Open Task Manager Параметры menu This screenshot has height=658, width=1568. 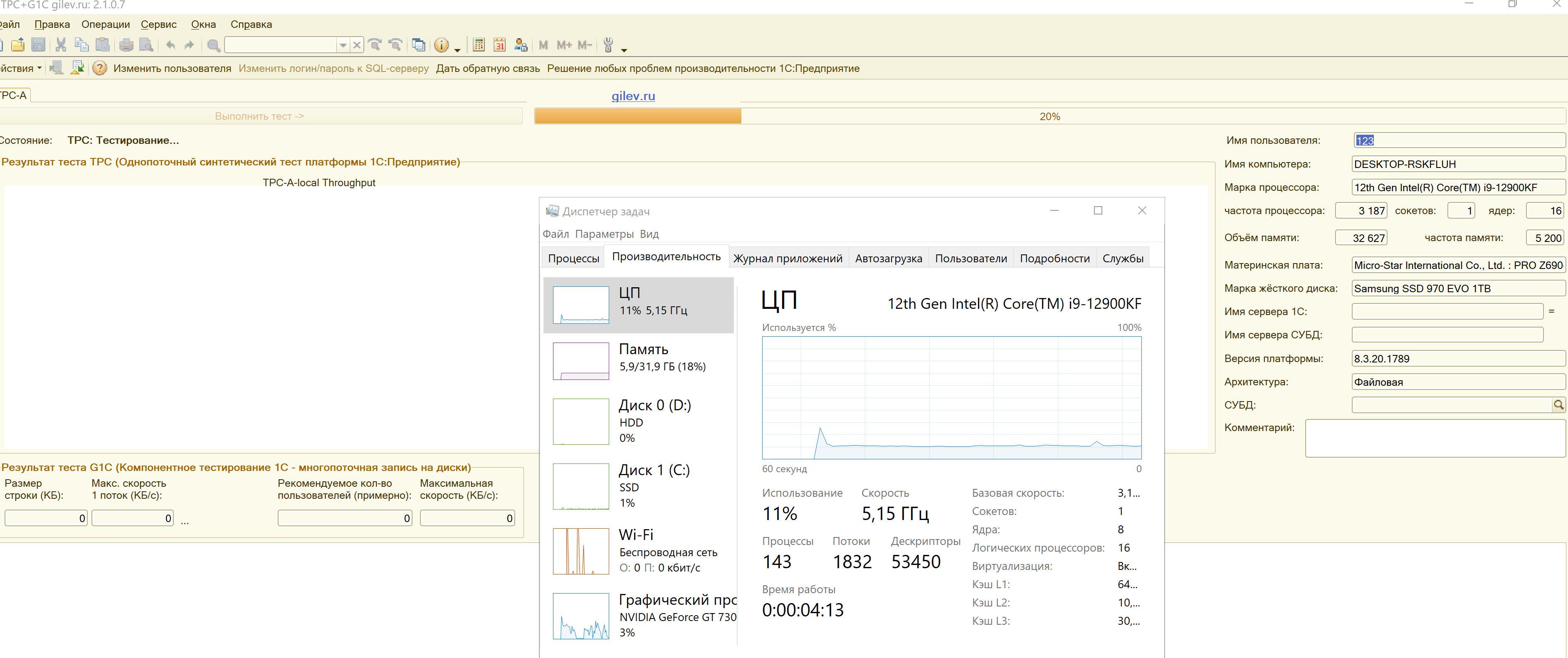pyautogui.click(x=604, y=234)
